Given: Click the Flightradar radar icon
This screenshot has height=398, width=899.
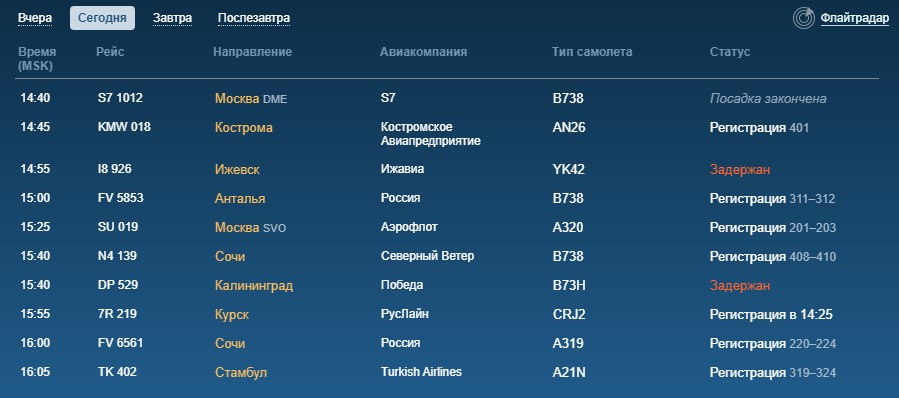Looking at the screenshot, I should click(x=804, y=18).
